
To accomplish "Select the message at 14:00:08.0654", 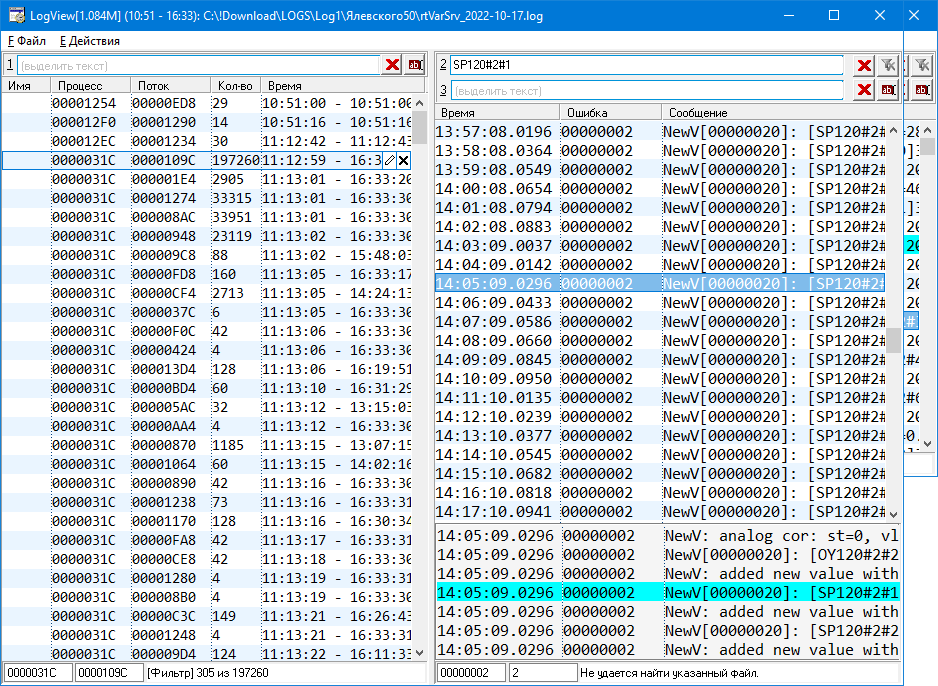I will tap(660, 188).
